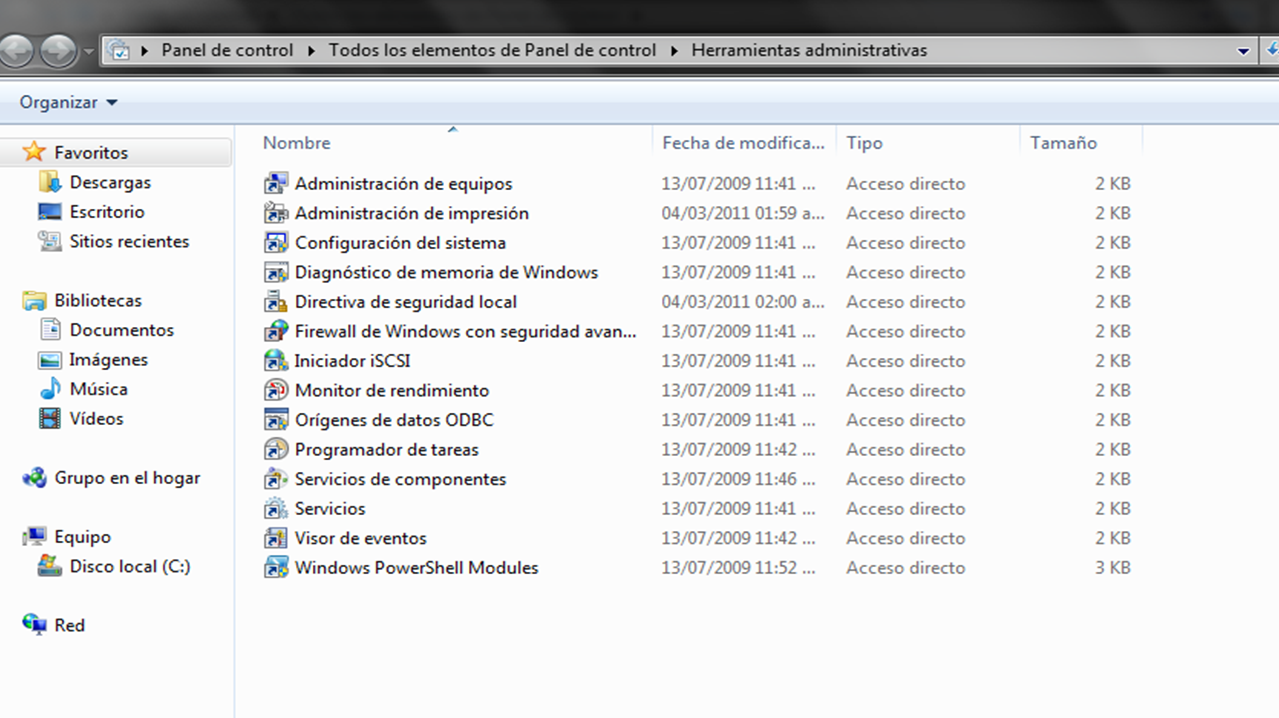Image resolution: width=1279 pixels, height=718 pixels.
Task: Click Panel de control in the breadcrumb
Action: [227, 50]
